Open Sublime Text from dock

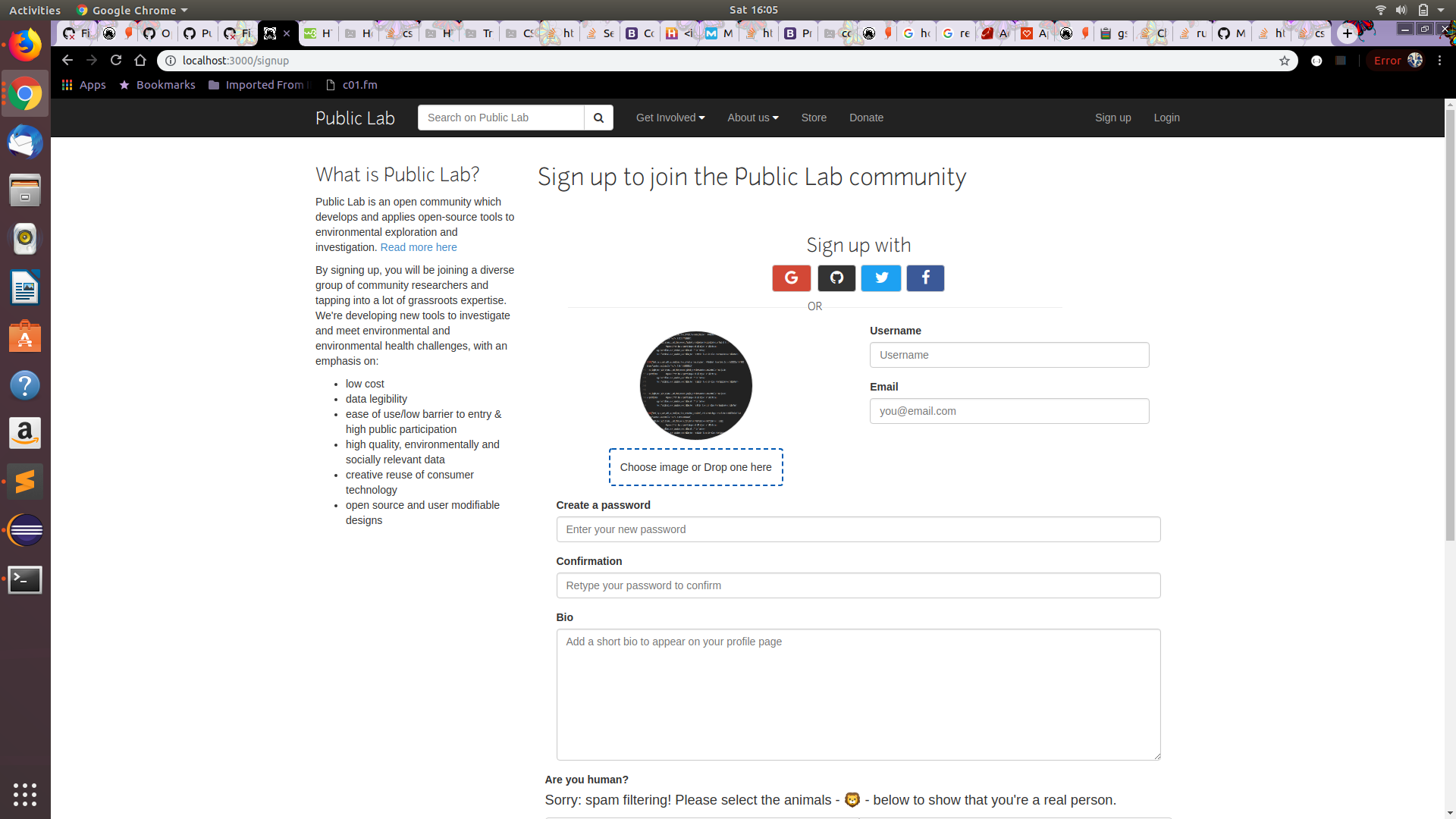25,482
